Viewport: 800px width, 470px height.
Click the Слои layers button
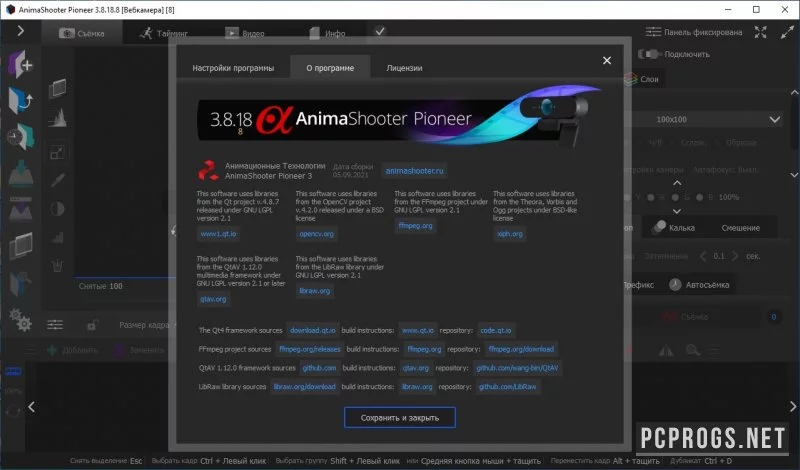click(642, 79)
